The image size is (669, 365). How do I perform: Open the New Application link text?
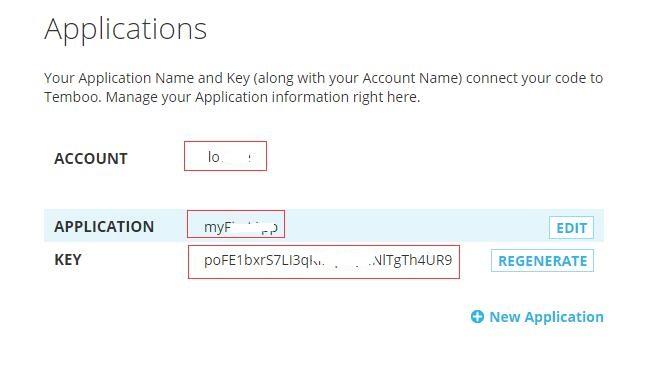pyautogui.click(x=546, y=317)
